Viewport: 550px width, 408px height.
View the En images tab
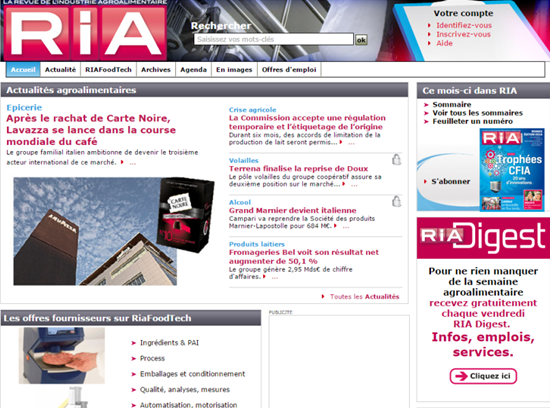pyautogui.click(x=234, y=69)
